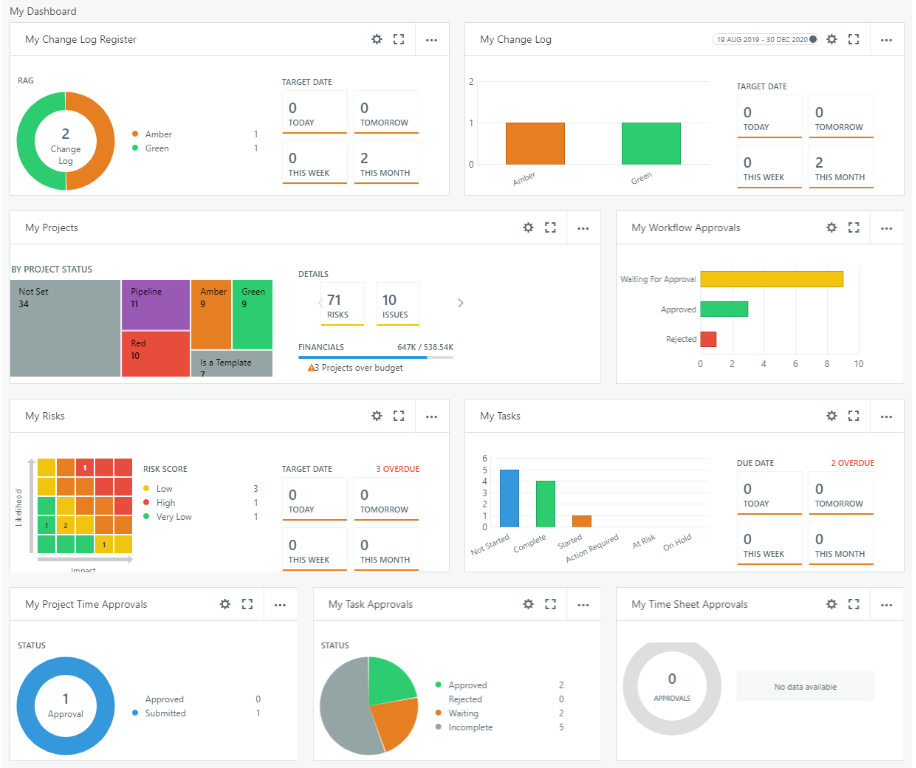Click the Not Started blue bar in My Tasks
Viewport: 916px width, 768px height.
pos(509,498)
